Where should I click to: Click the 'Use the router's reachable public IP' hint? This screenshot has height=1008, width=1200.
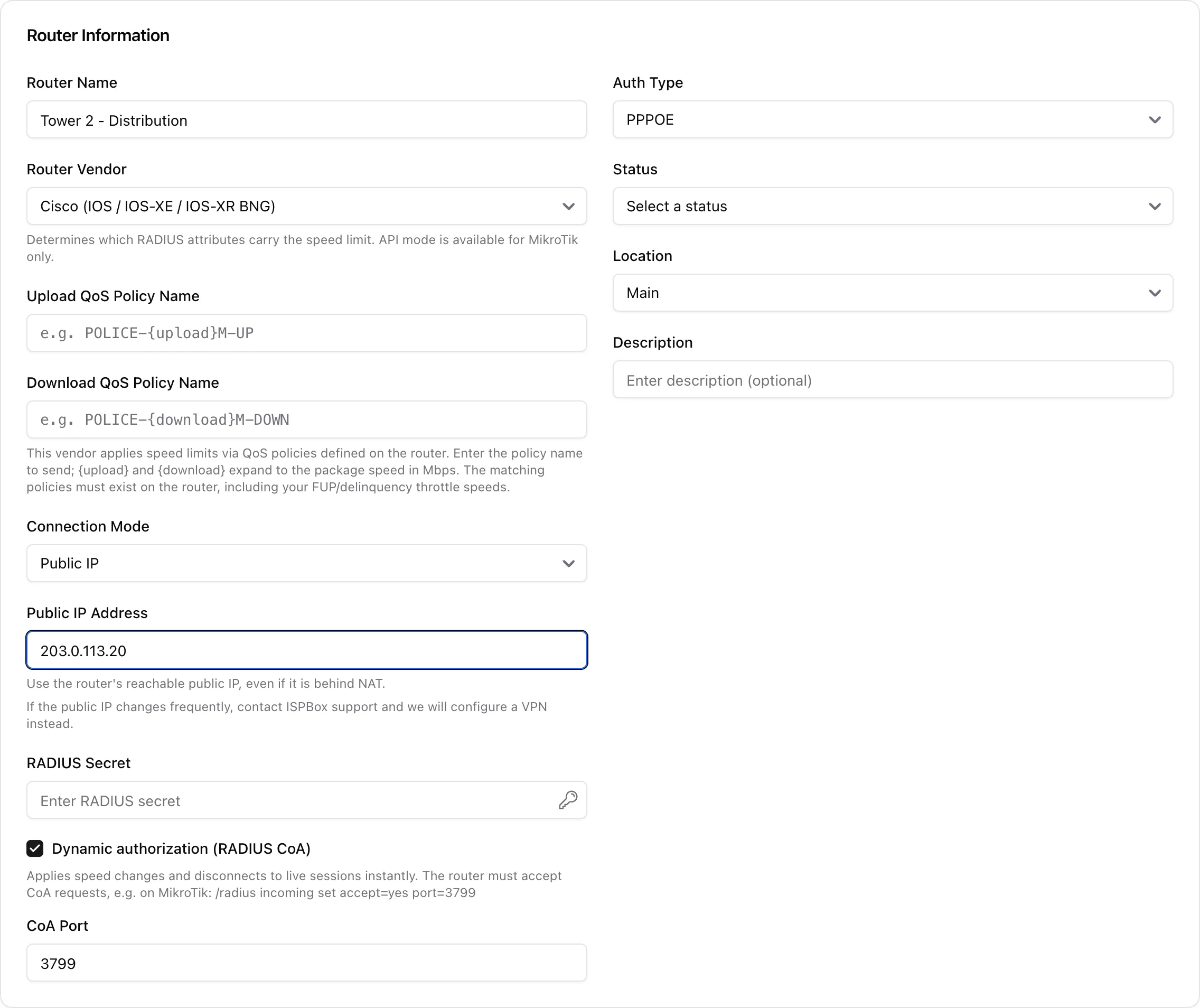[x=205, y=684]
